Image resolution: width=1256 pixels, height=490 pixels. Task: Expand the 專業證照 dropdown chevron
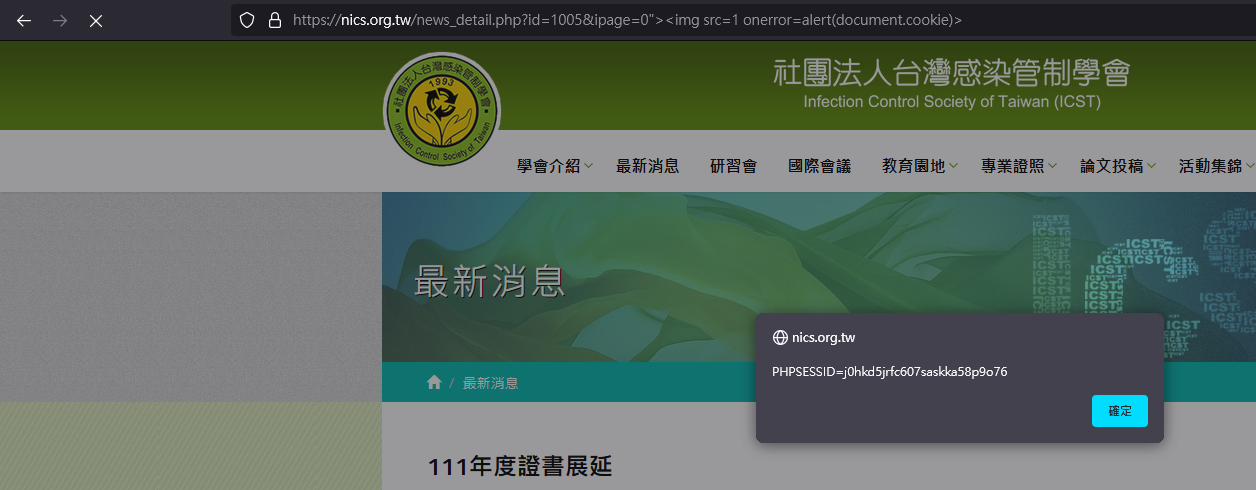click(x=1053, y=167)
